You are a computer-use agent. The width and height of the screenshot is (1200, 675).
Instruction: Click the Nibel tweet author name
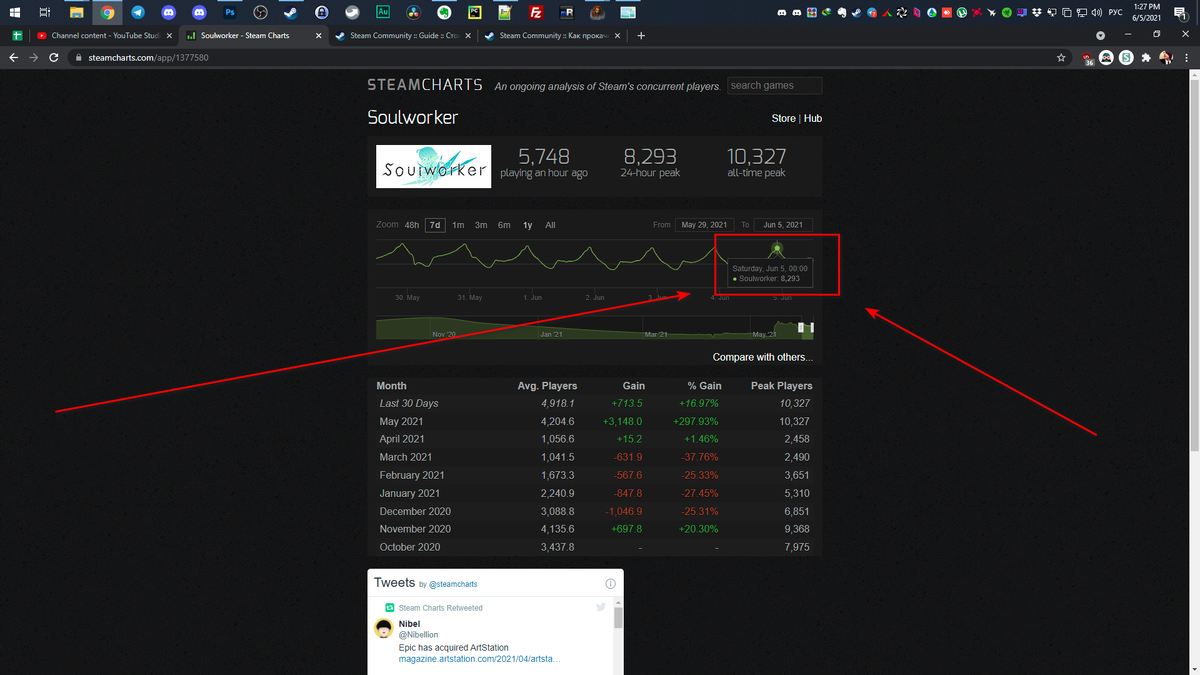pyautogui.click(x=409, y=624)
